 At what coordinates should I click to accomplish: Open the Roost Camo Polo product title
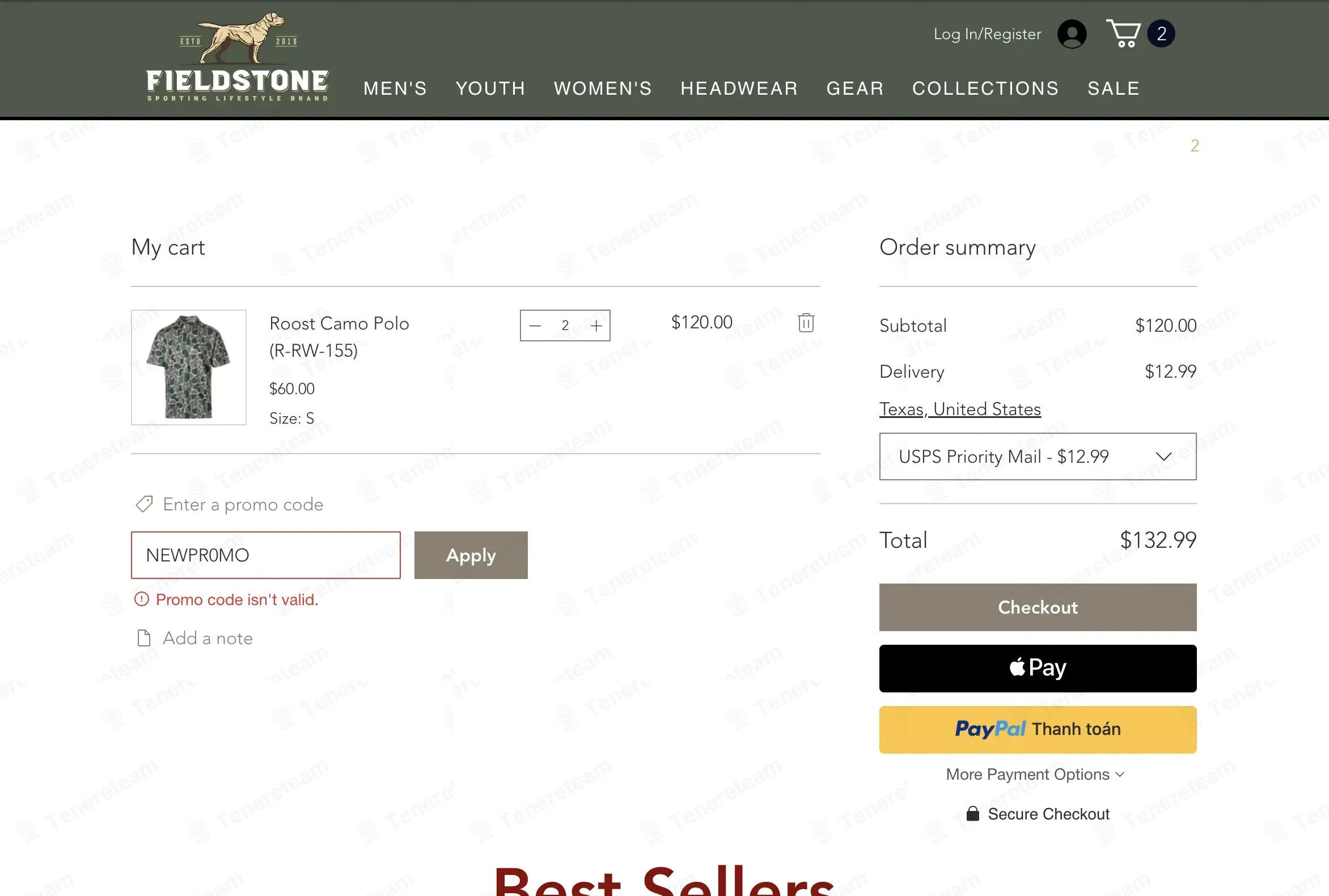click(x=339, y=337)
